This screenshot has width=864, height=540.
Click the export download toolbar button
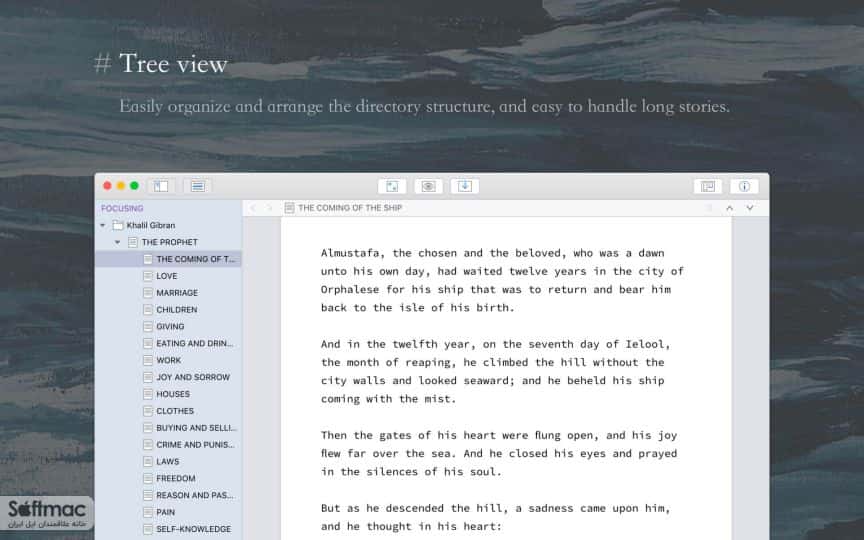tap(465, 186)
